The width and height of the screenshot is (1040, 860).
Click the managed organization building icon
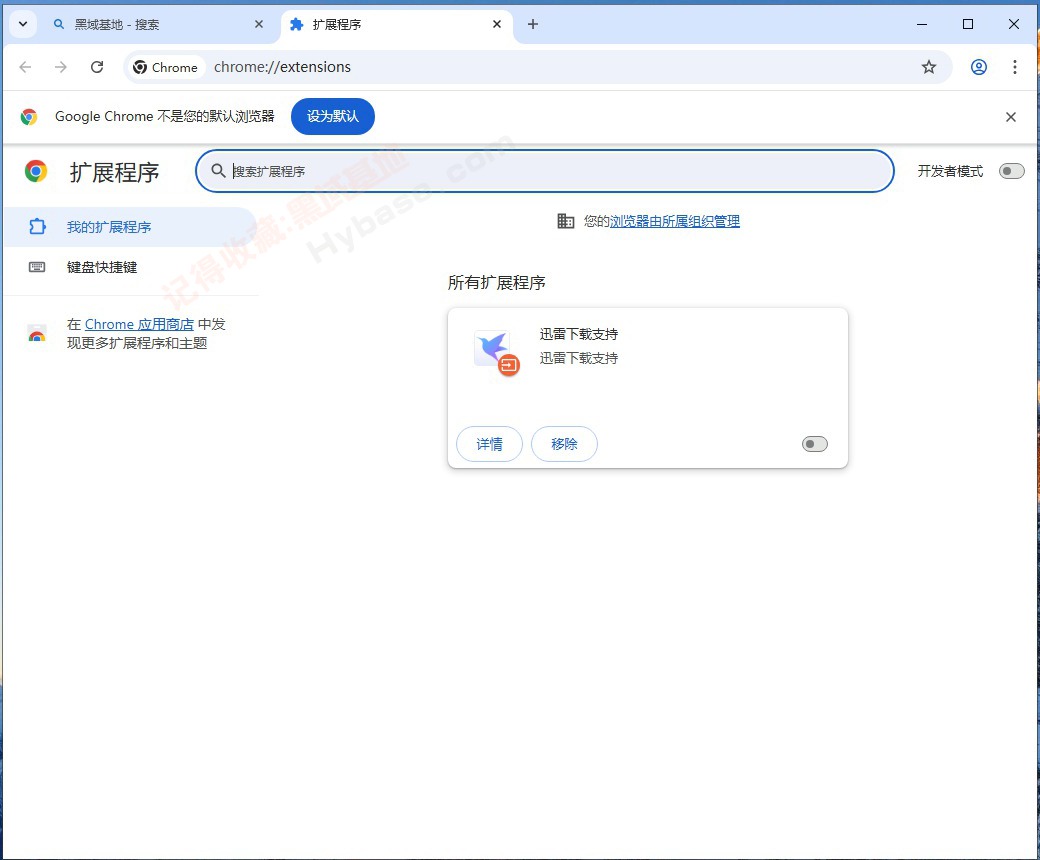click(566, 221)
